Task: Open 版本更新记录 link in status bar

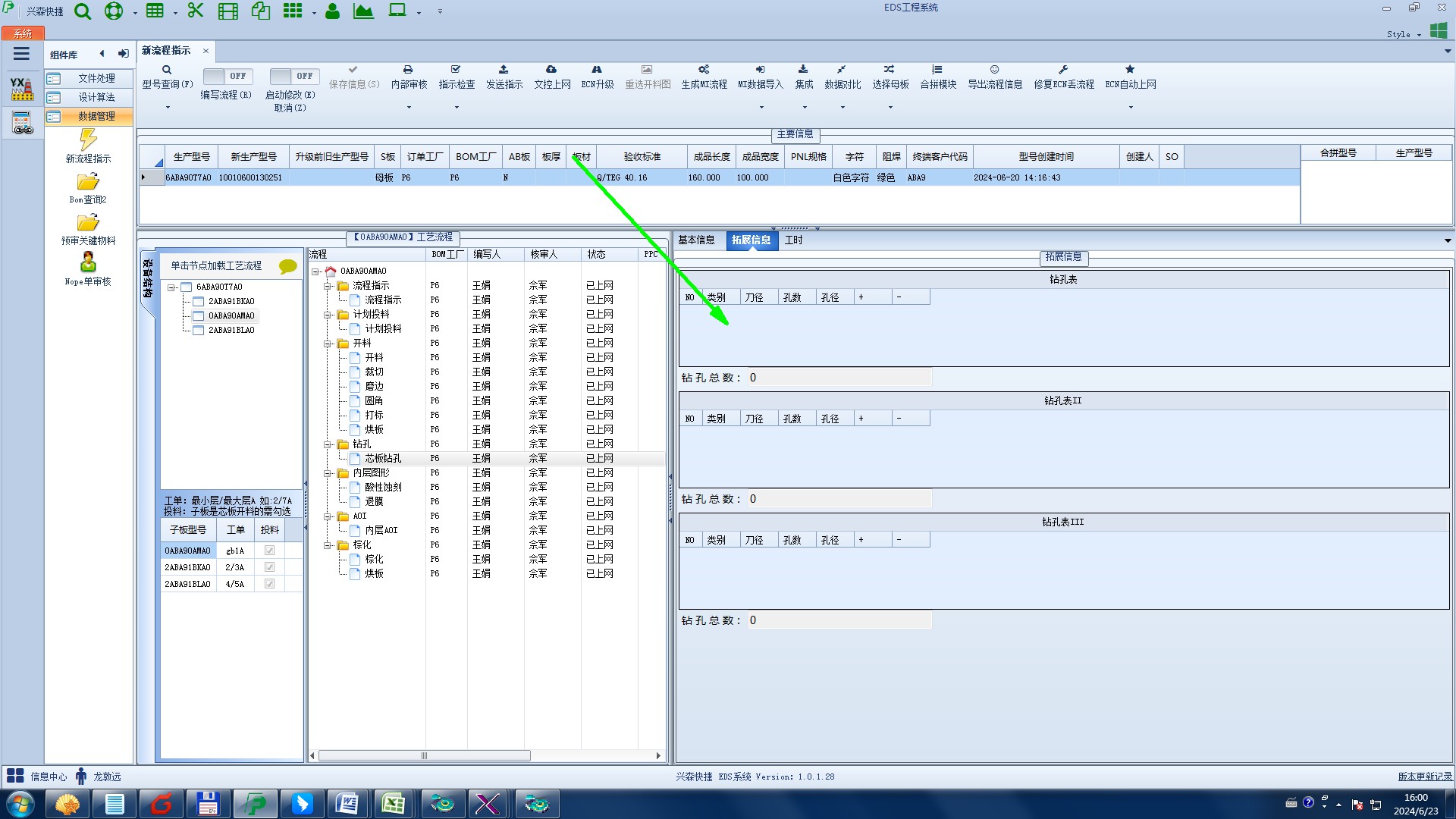Action: point(1425,777)
